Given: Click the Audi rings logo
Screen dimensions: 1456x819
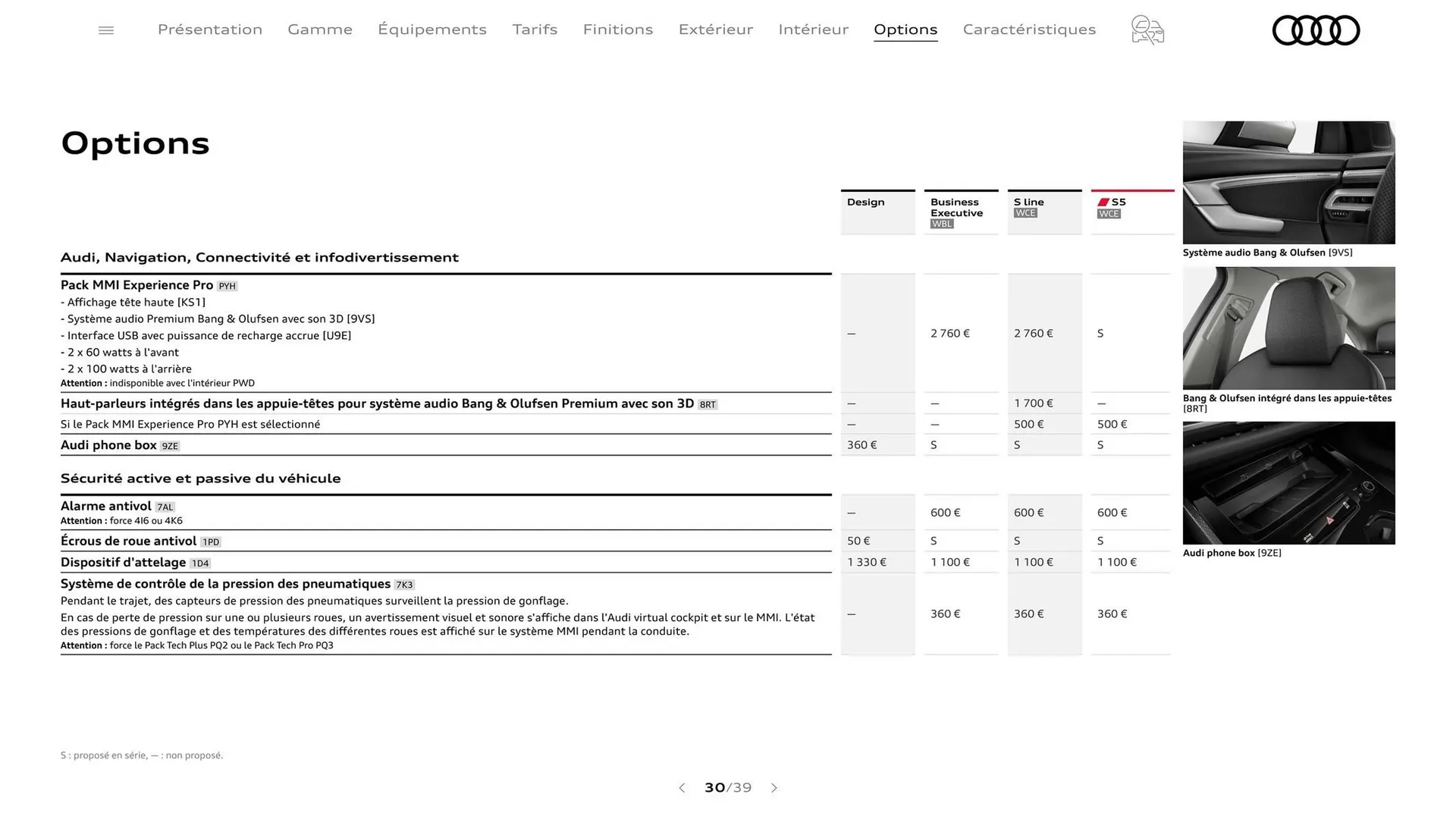Looking at the screenshot, I should pyautogui.click(x=1316, y=30).
